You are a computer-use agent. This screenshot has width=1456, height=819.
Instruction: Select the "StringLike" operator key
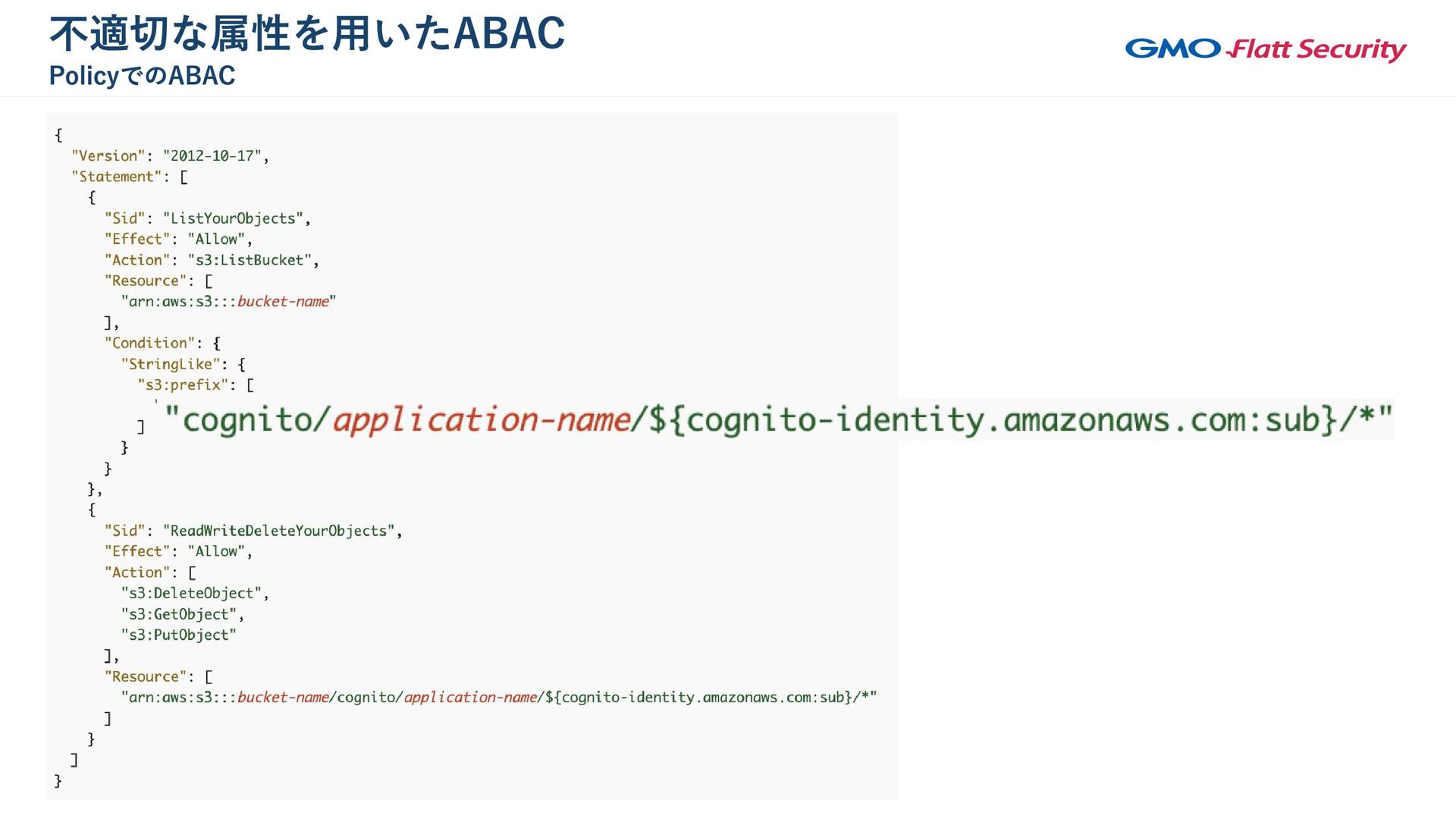tap(171, 365)
